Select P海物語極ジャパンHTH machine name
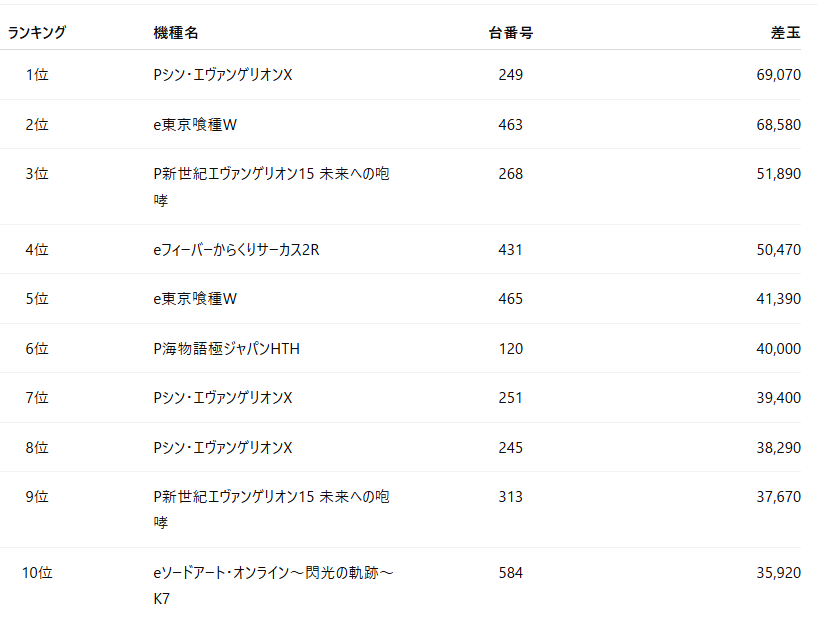 [x=226, y=348]
